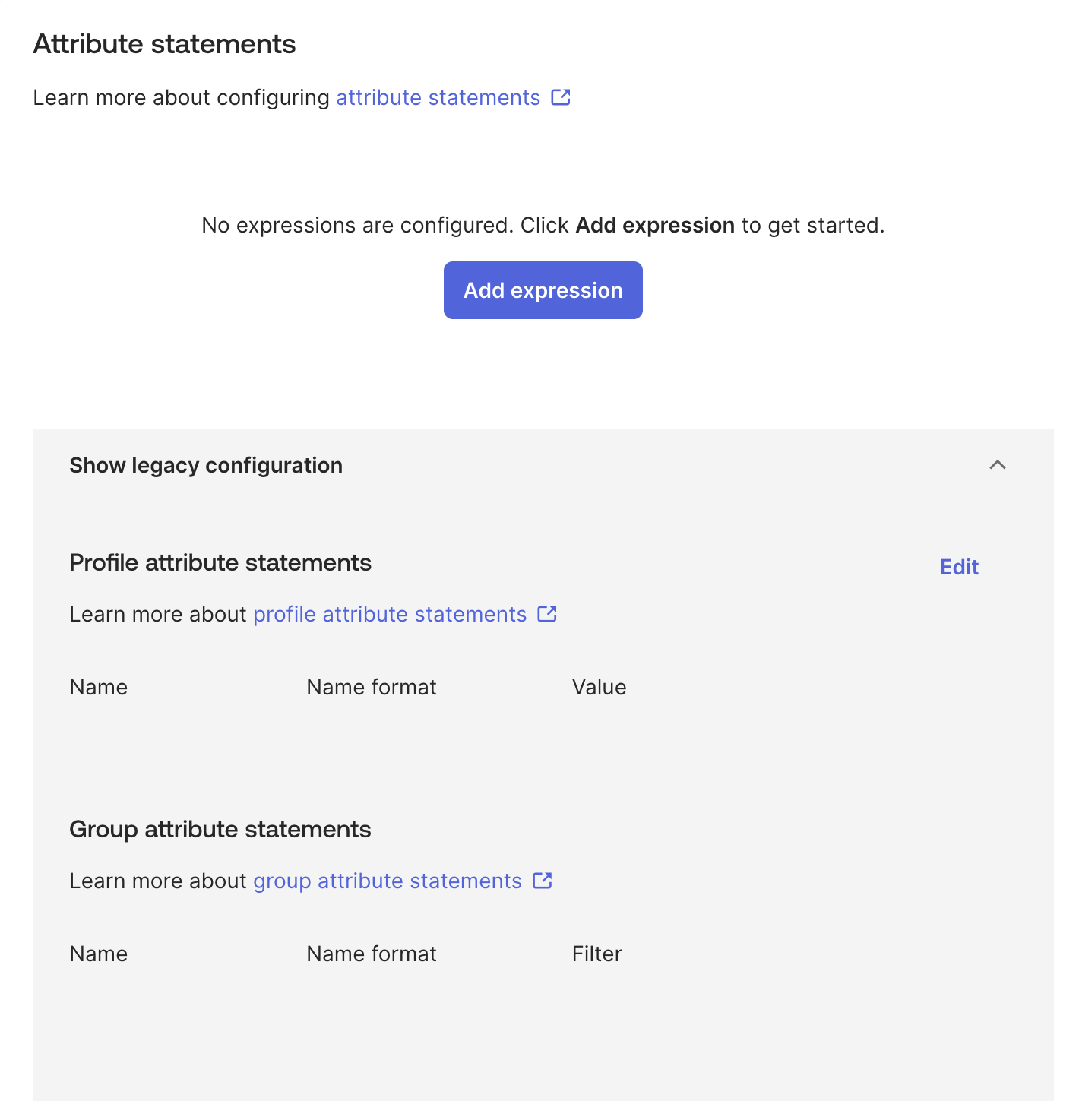Image resolution: width=1079 pixels, height=1120 pixels.
Task: Click Name format header in group table
Action: coord(372,954)
